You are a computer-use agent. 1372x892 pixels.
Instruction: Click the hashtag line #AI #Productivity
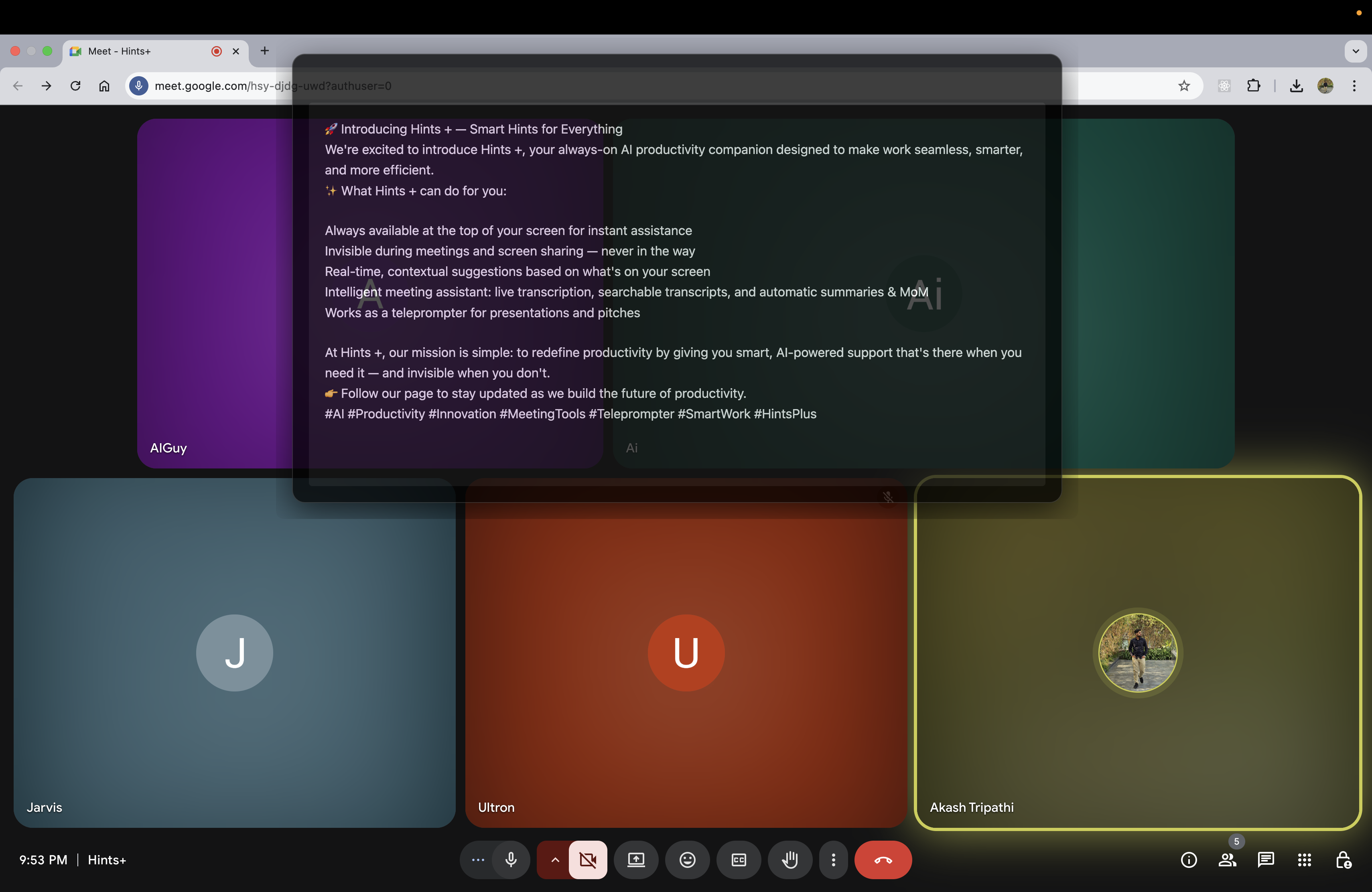click(x=570, y=414)
